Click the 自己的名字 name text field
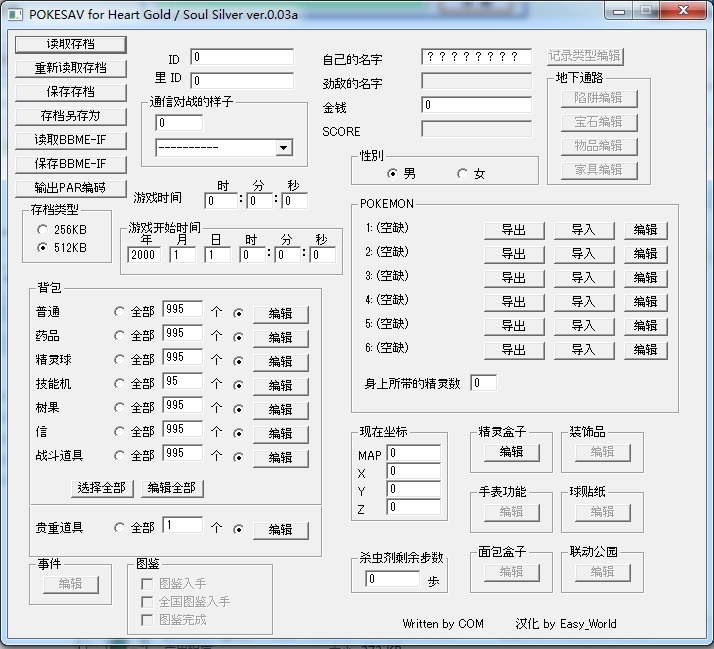 [476, 56]
